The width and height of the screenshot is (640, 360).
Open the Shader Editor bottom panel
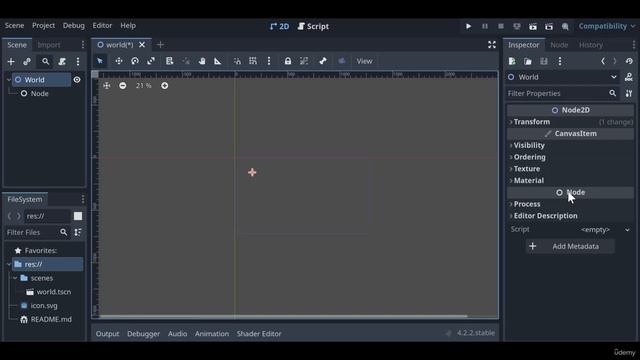tap(259, 334)
